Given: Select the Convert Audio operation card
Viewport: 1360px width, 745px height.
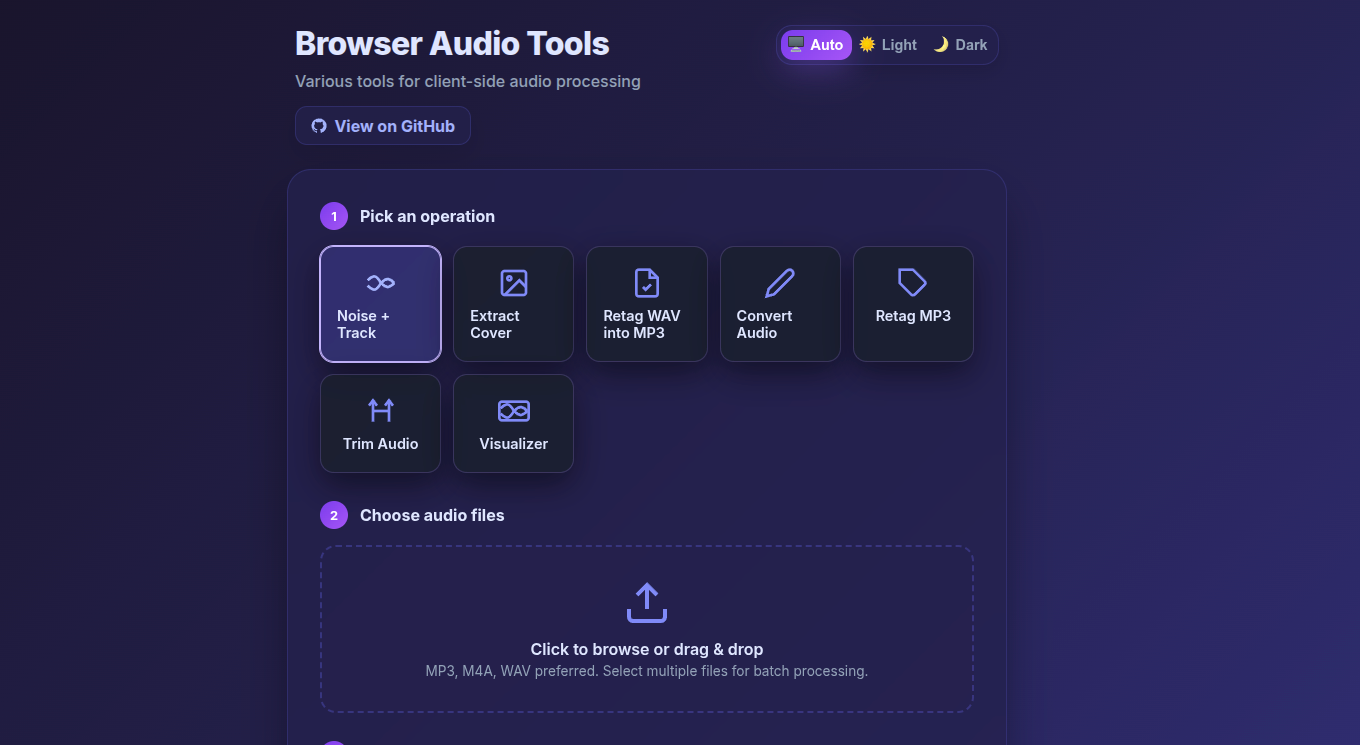Looking at the screenshot, I should (780, 304).
